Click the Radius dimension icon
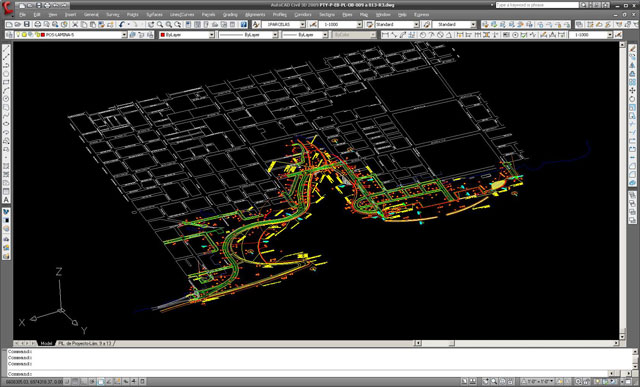Image resolution: width=640 pixels, height=387 pixels. pyautogui.click(x=423, y=35)
